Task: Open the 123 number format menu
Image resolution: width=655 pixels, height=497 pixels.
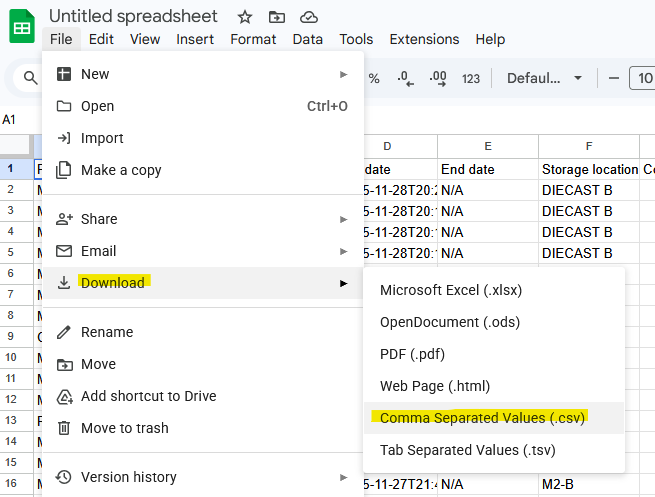Action: click(x=471, y=79)
